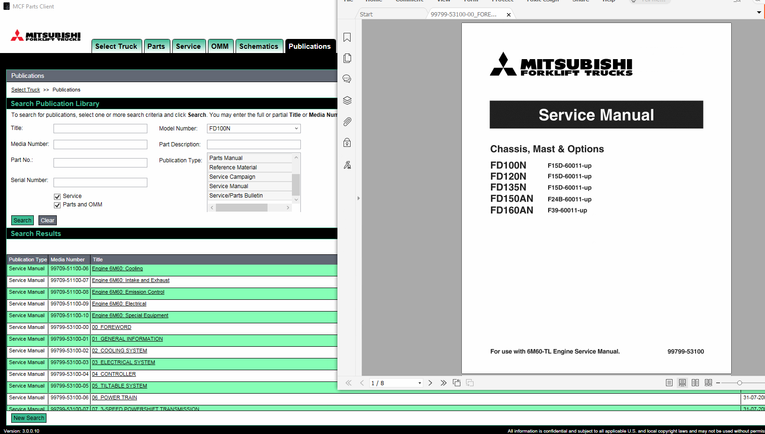Open the Select Truck tab
This screenshot has height=434, width=765.
point(116,46)
